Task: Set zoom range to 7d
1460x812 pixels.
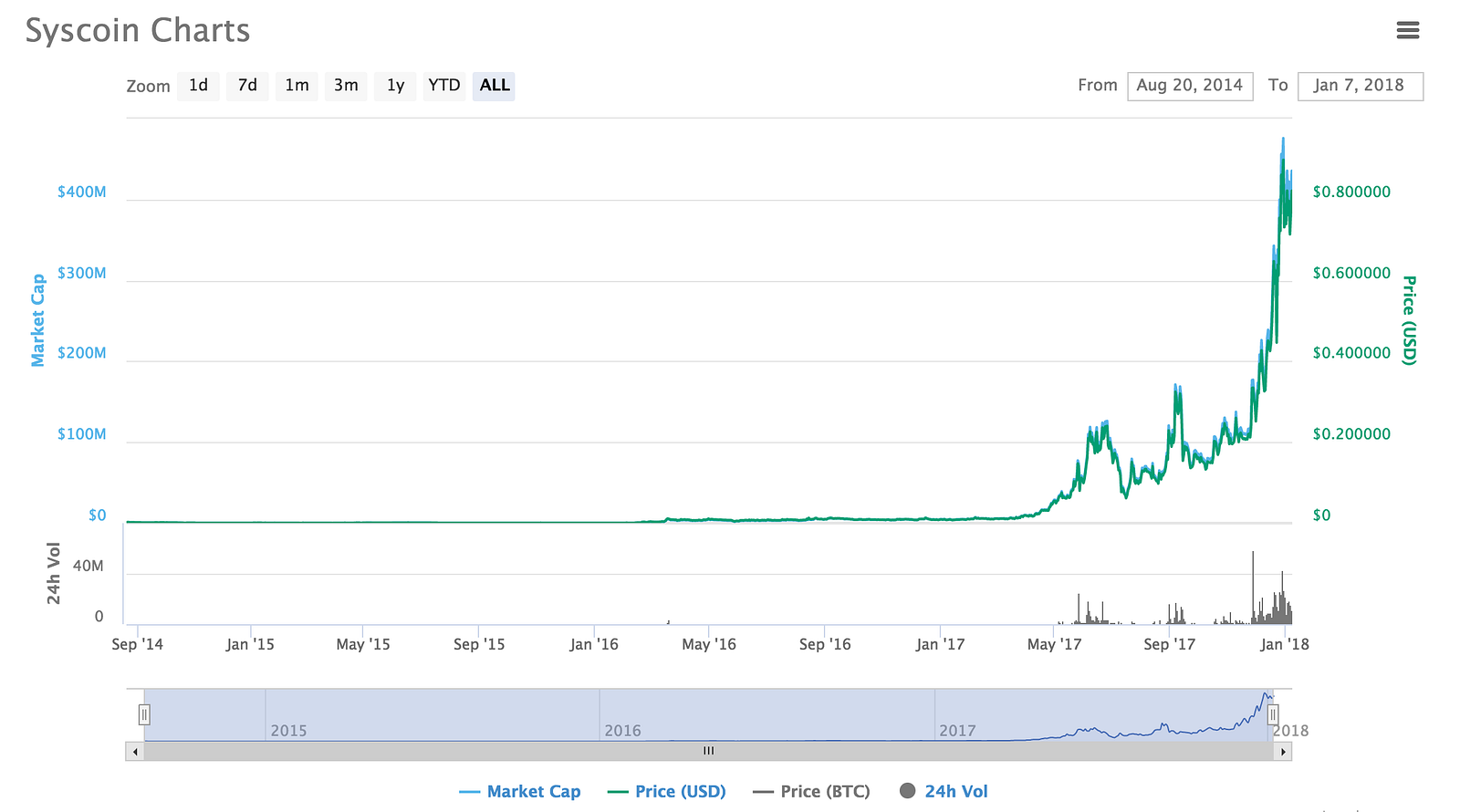Action: coord(247,86)
